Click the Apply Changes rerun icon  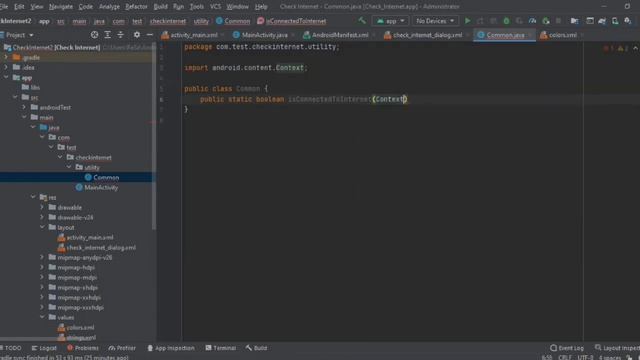(x=480, y=20)
